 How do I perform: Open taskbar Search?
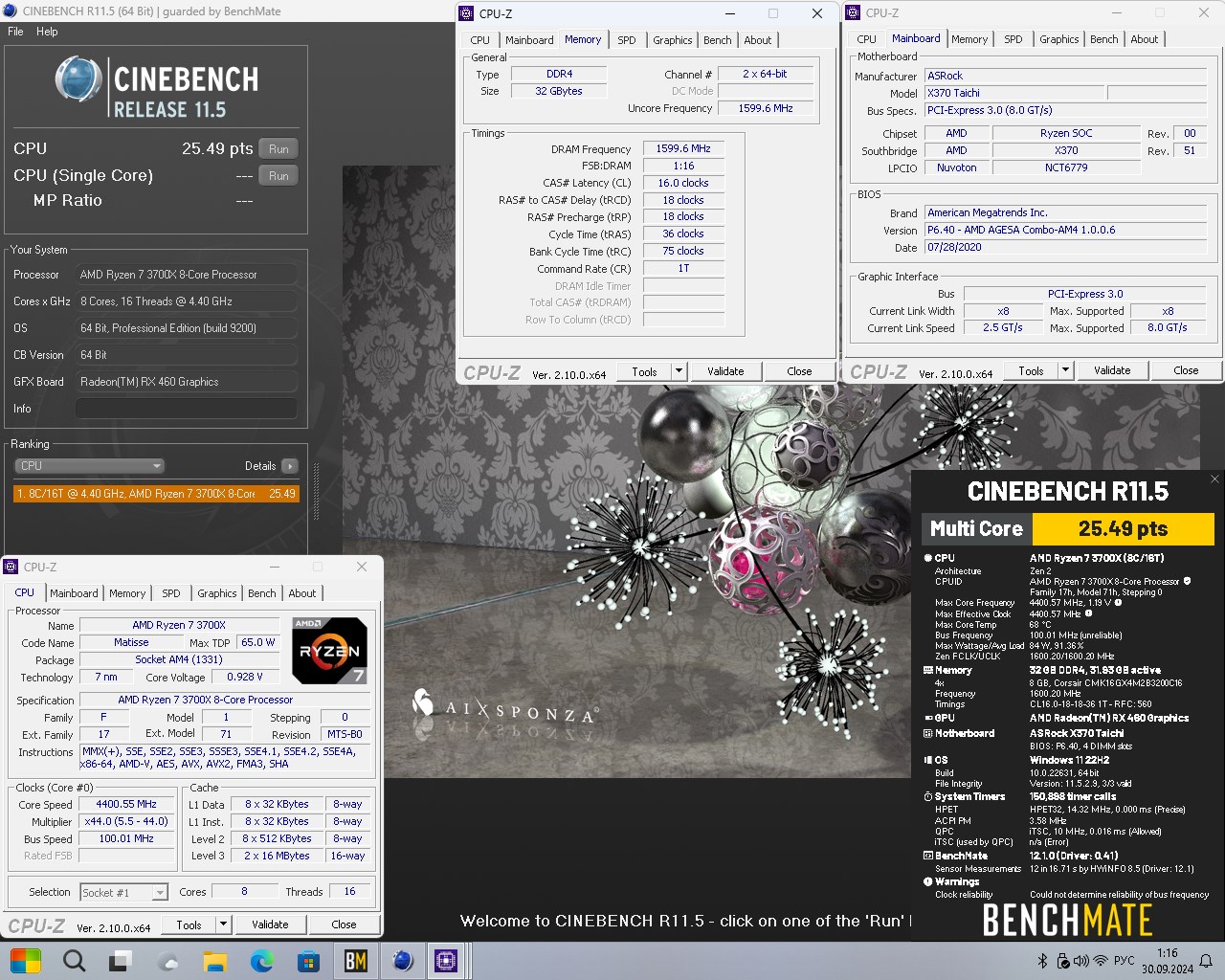74,960
